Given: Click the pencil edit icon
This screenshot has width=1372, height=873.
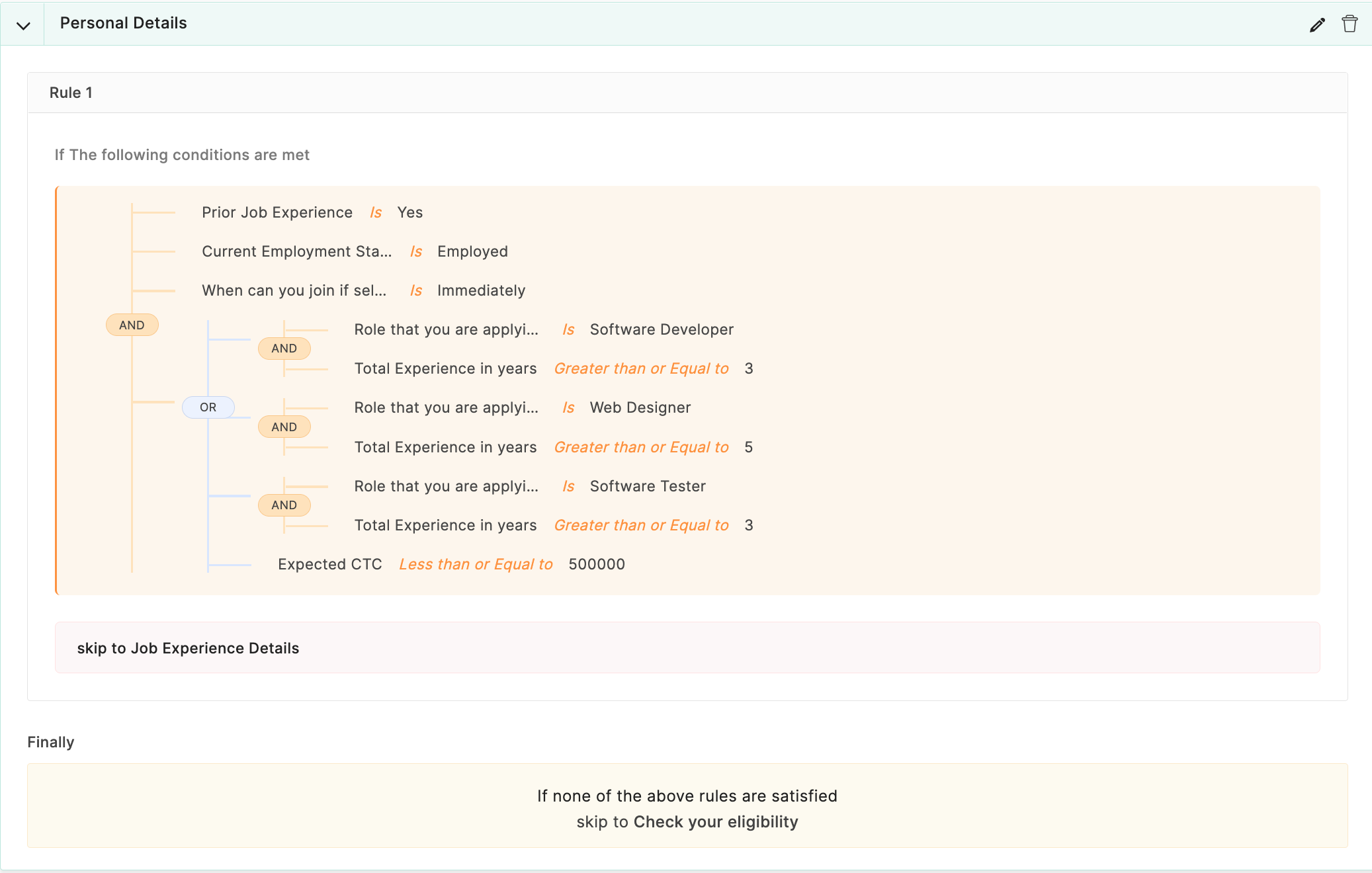Looking at the screenshot, I should pyautogui.click(x=1317, y=24).
